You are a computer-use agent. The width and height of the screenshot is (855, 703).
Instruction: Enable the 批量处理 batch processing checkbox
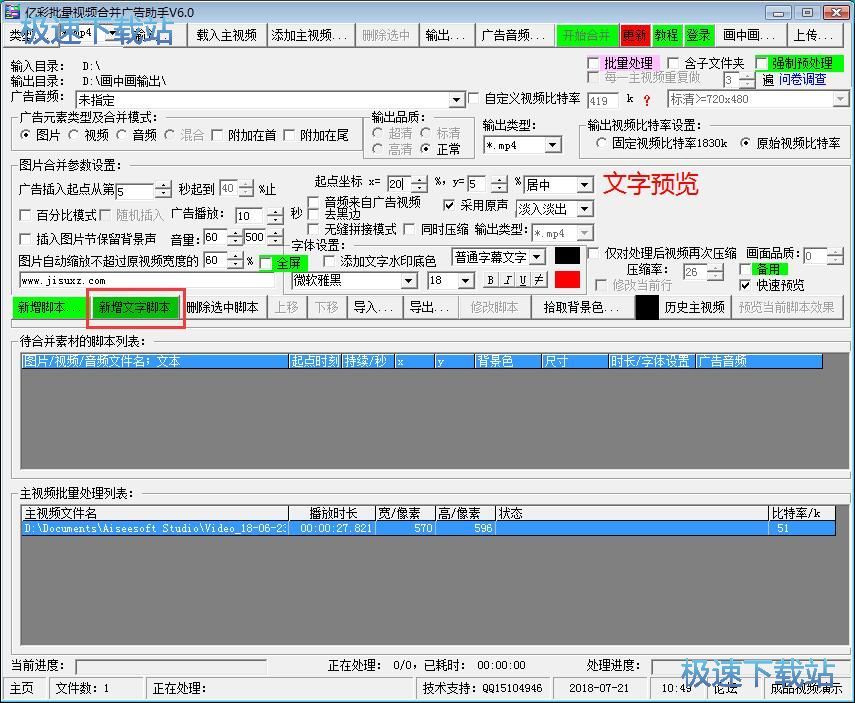[594, 64]
